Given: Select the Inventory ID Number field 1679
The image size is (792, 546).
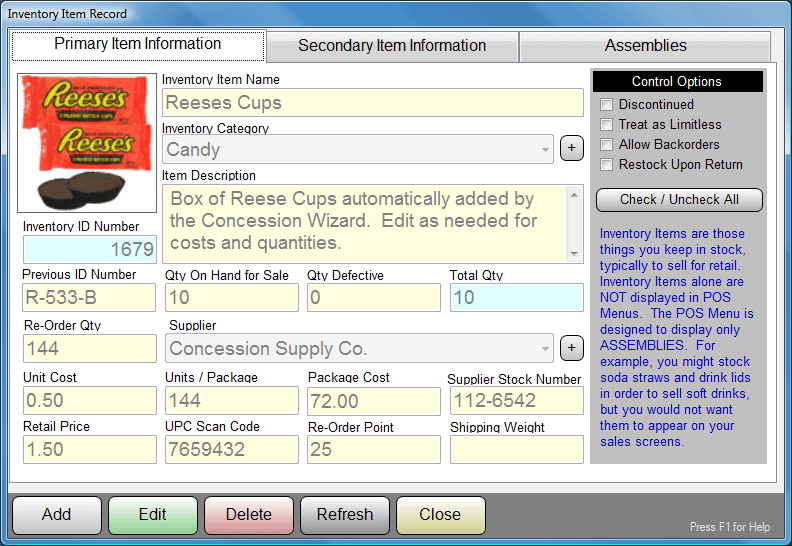Looking at the screenshot, I should tap(89, 249).
